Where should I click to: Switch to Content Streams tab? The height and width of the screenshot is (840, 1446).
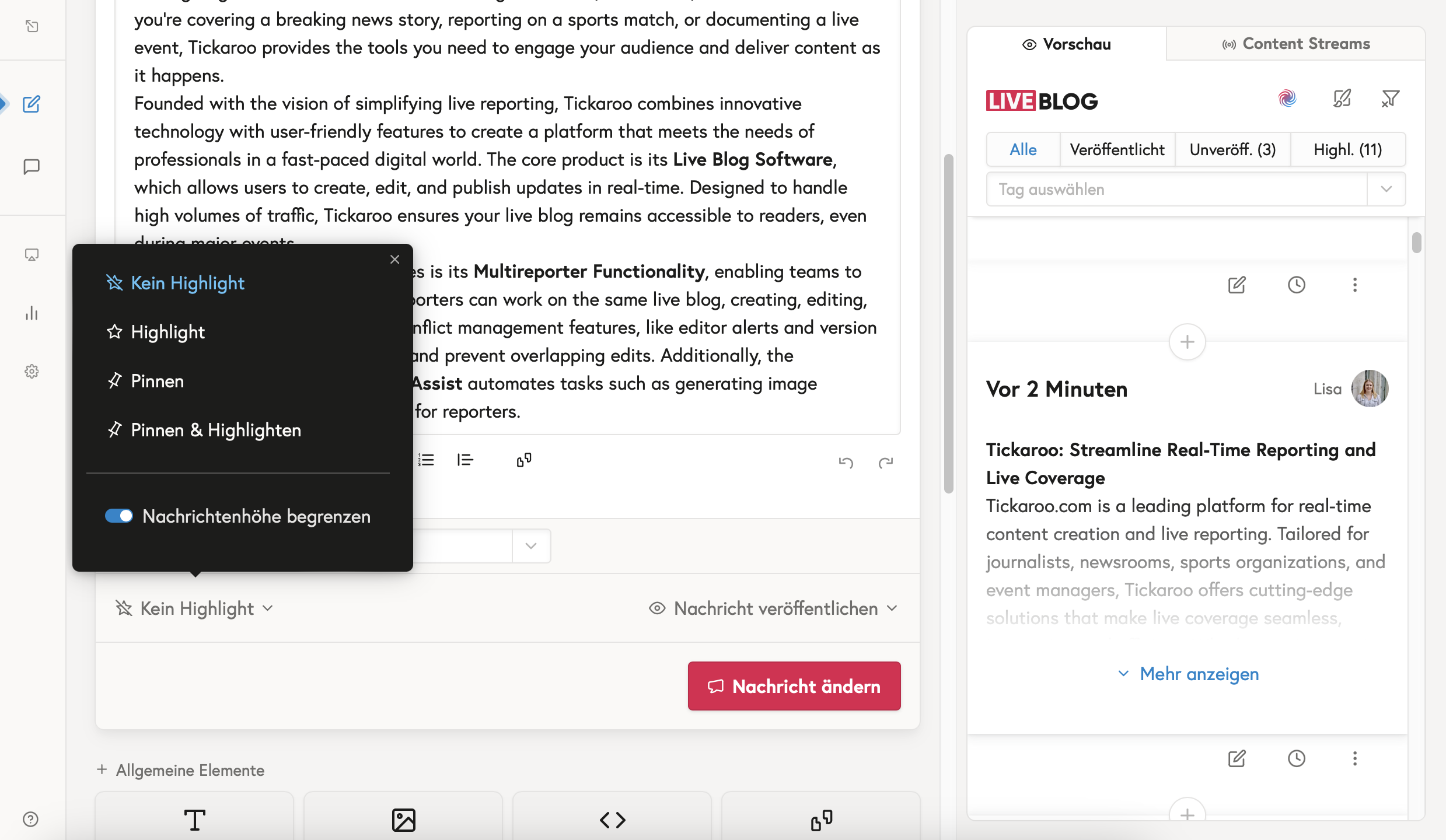[x=1295, y=44]
